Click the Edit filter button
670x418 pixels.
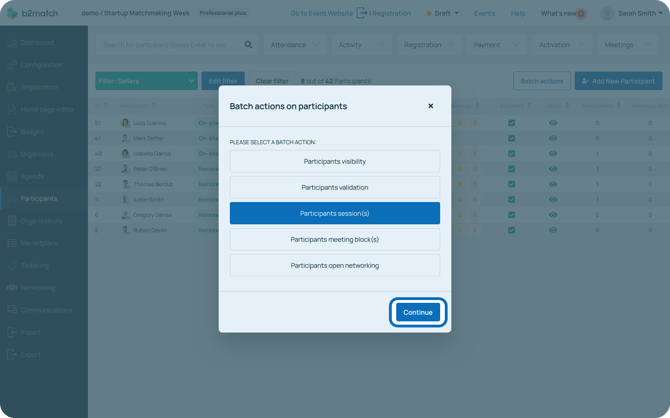coord(223,81)
